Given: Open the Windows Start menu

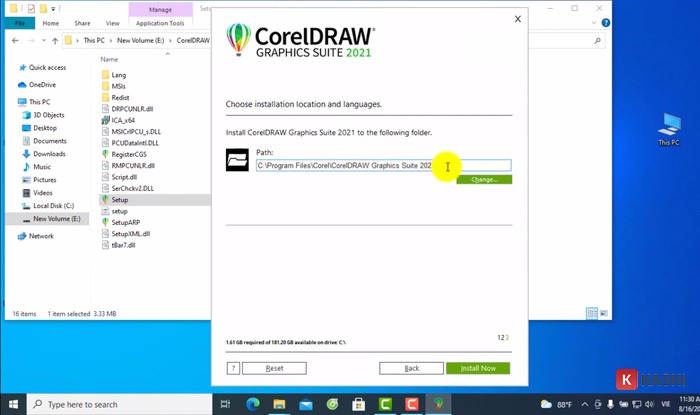Looking at the screenshot, I should (14, 404).
